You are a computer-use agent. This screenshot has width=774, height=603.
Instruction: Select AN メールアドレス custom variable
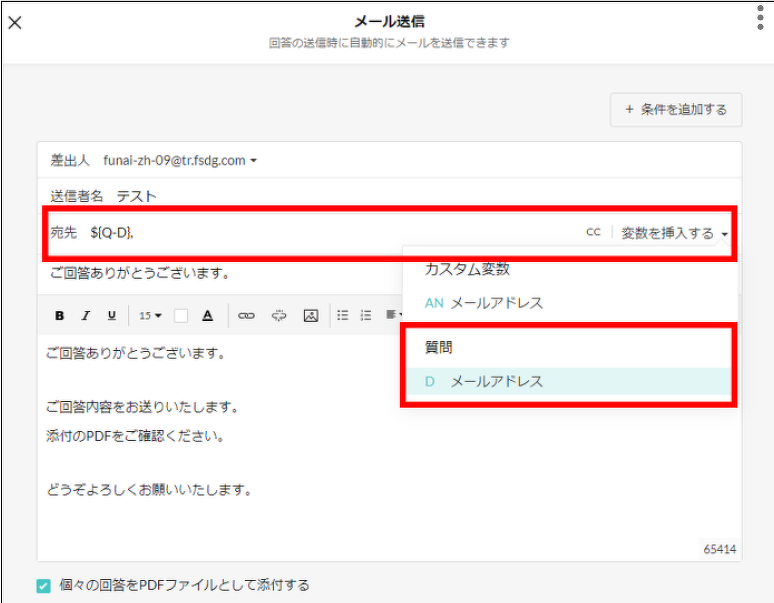pos(484,303)
